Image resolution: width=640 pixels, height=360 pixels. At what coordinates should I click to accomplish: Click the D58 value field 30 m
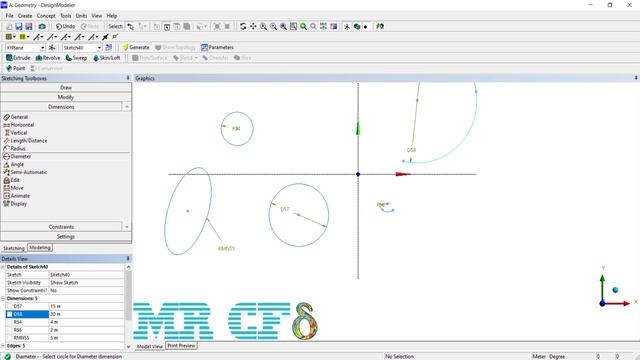(87, 314)
